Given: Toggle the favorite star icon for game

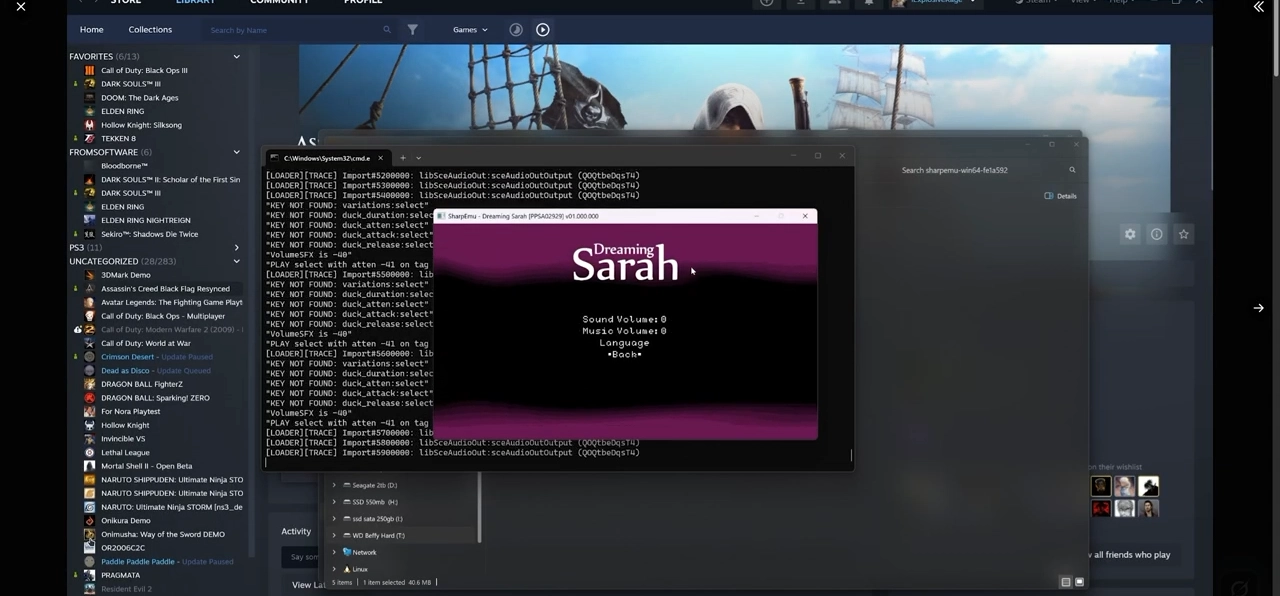Looking at the screenshot, I should click(1184, 234).
